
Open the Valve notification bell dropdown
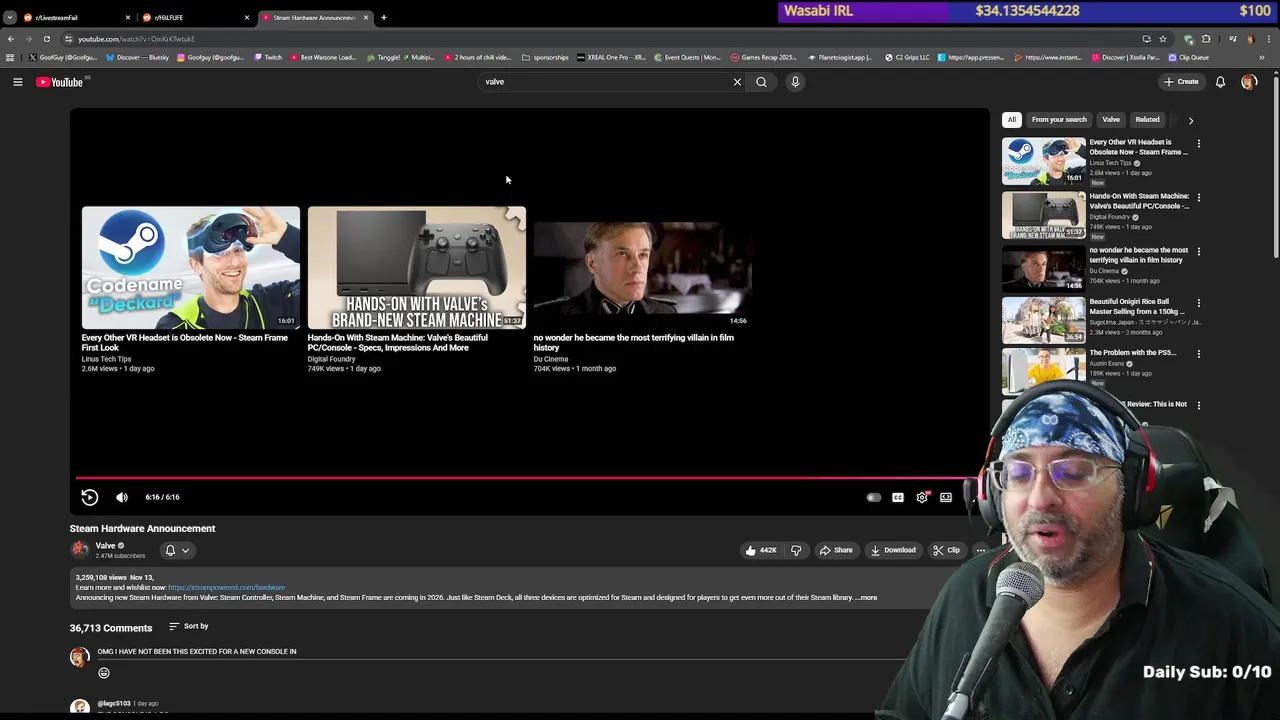177,550
